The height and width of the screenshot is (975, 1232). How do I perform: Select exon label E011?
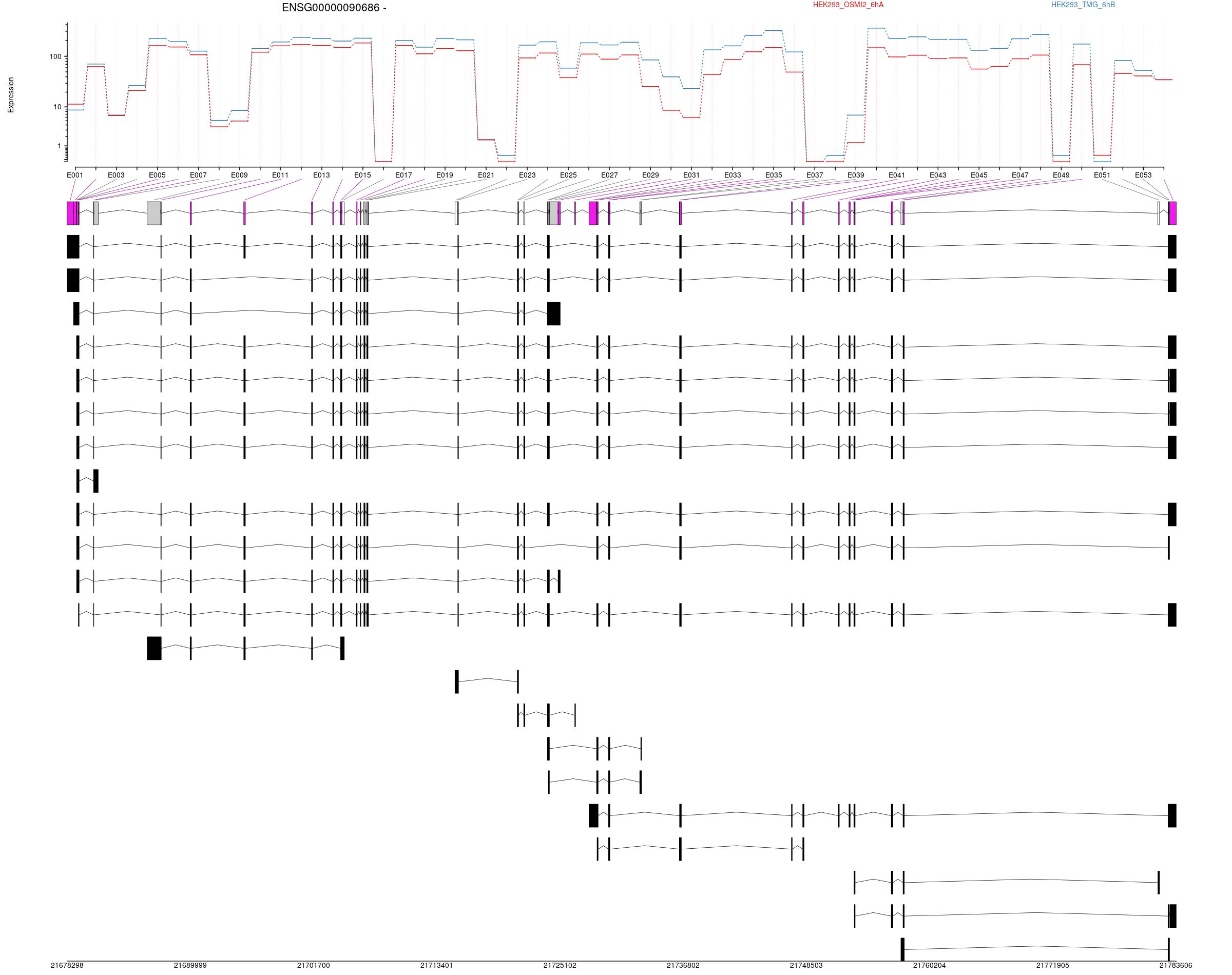(280, 175)
